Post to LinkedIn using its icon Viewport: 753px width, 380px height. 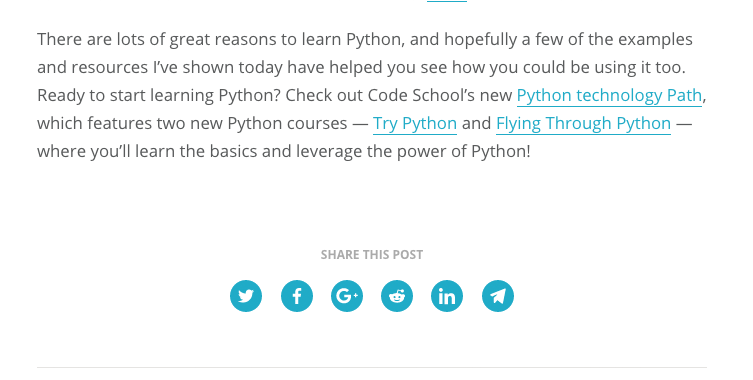tap(447, 296)
